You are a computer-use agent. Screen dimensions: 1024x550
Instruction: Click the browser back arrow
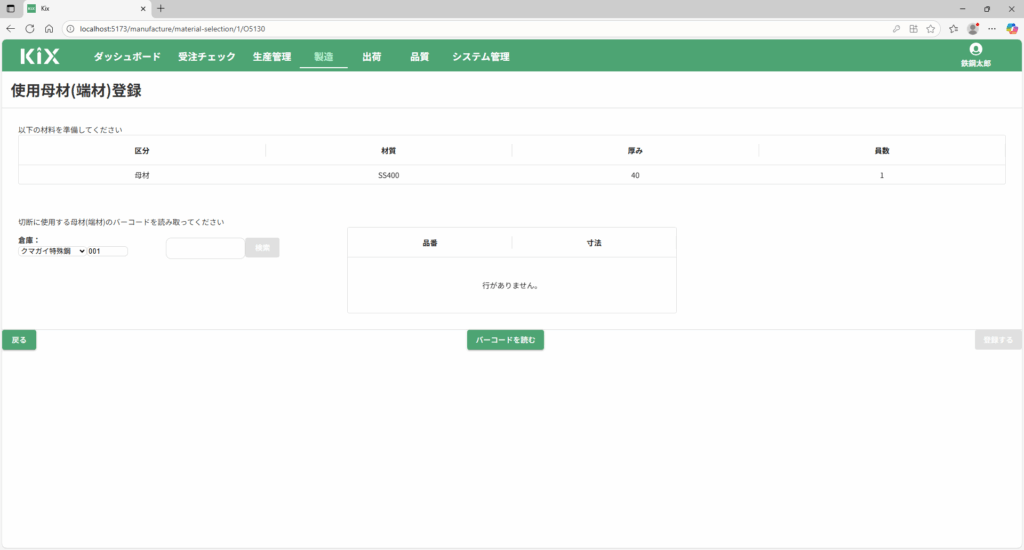point(10,29)
